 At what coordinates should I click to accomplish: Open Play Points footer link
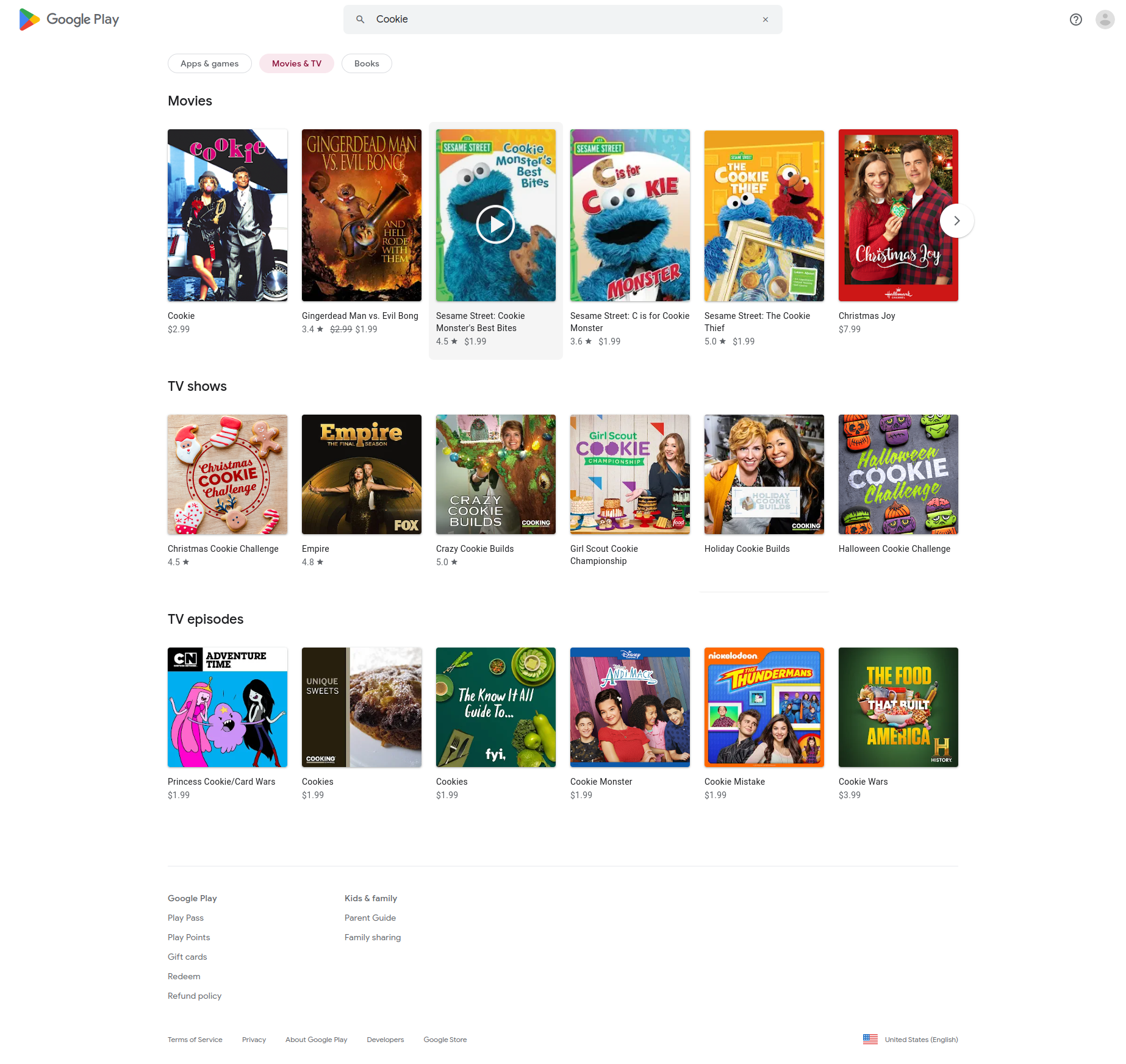click(188, 937)
